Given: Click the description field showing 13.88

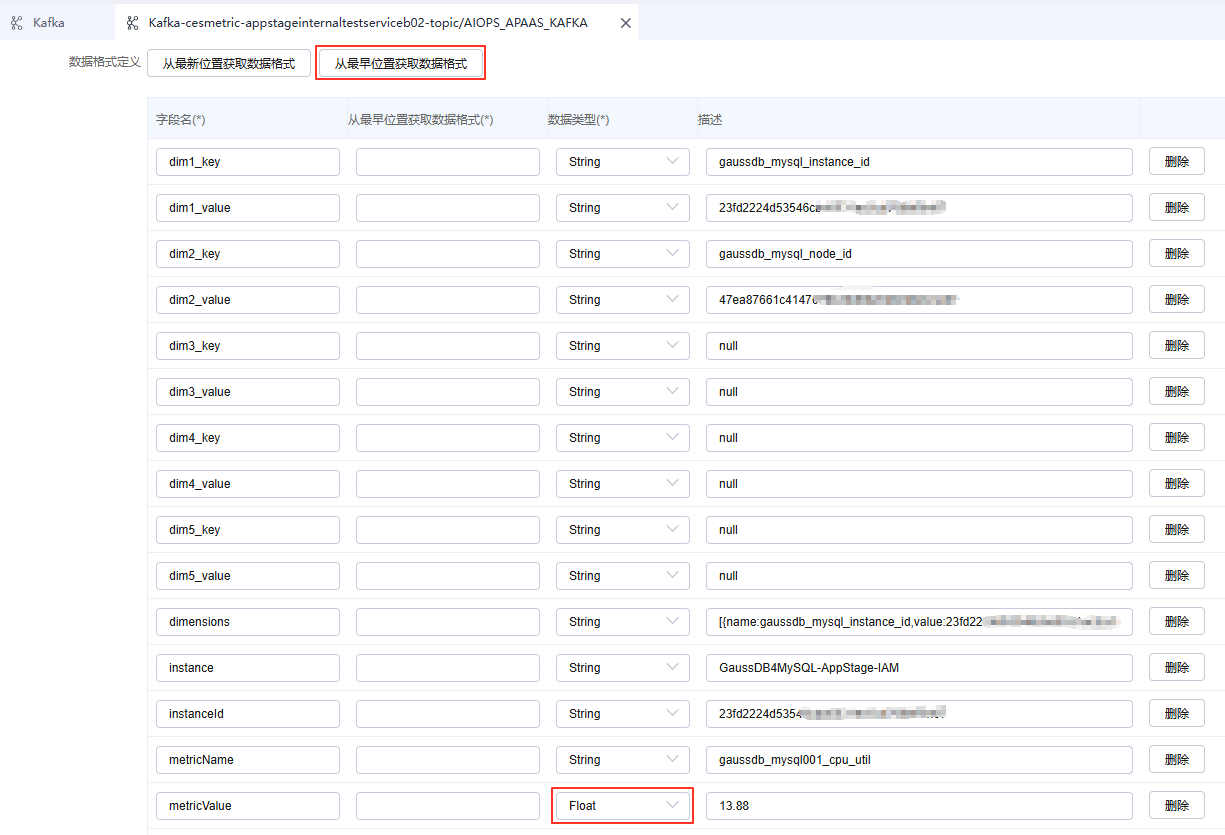Looking at the screenshot, I should [x=918, y=806].
